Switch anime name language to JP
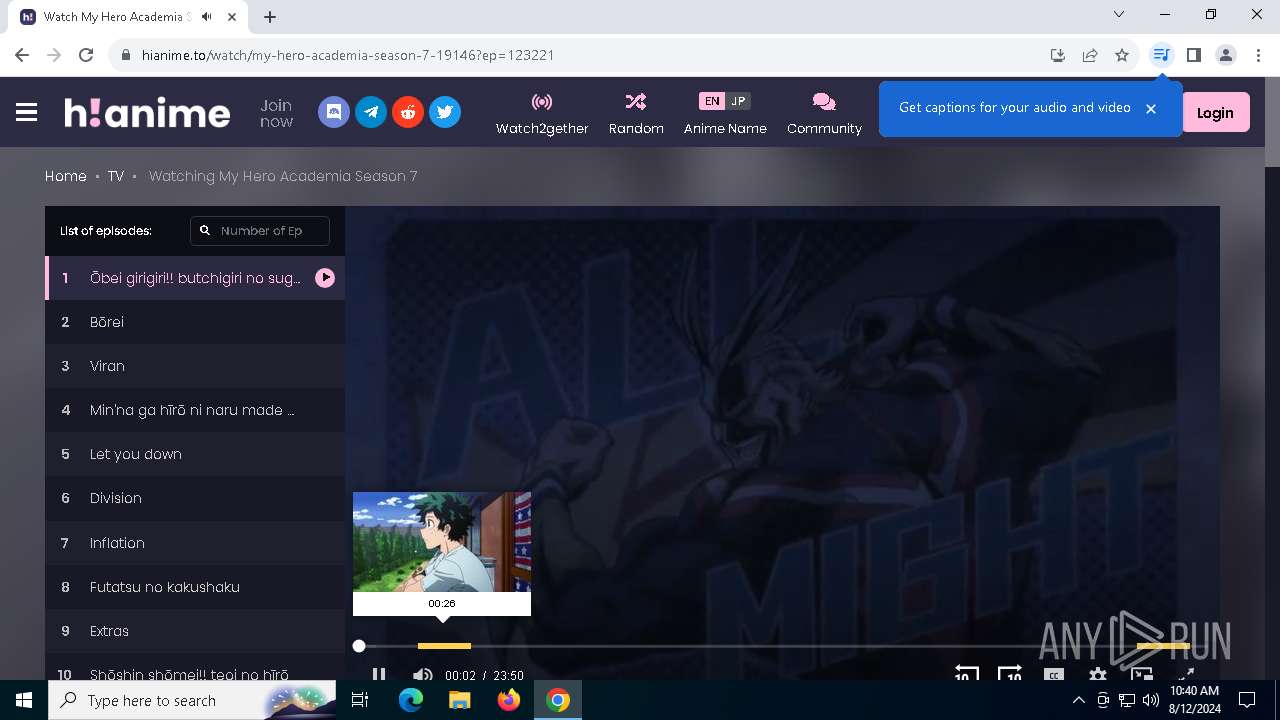 pyautogui.click(x=738, y=101)
